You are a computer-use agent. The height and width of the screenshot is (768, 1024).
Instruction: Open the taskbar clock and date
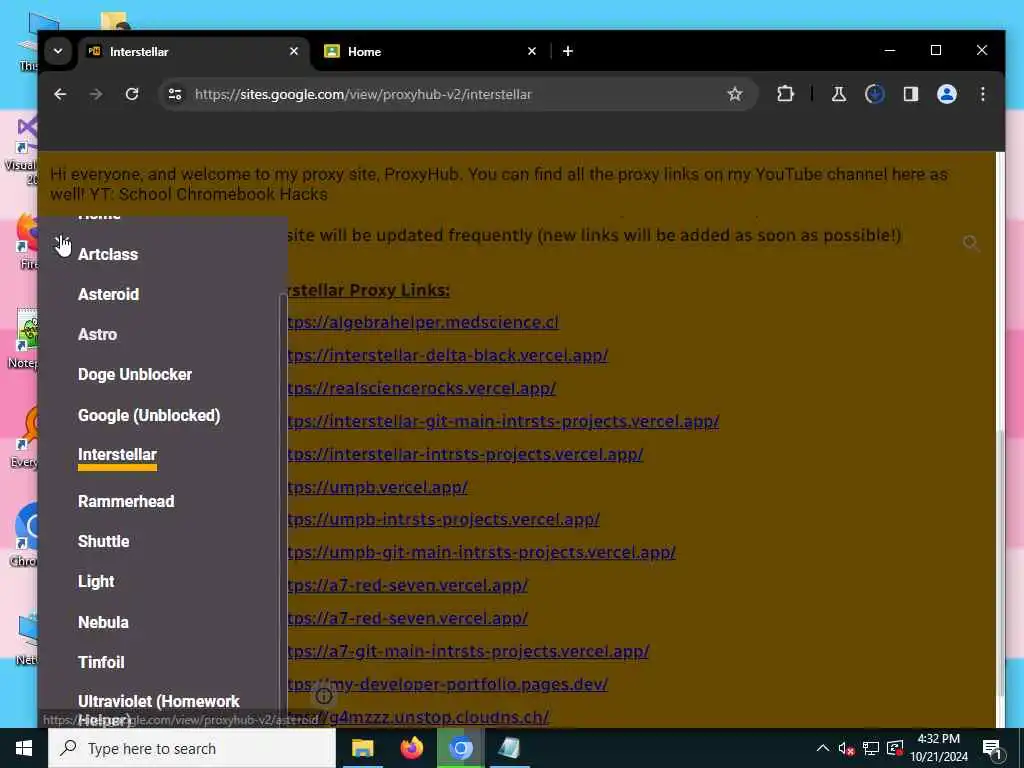(939, 748)
